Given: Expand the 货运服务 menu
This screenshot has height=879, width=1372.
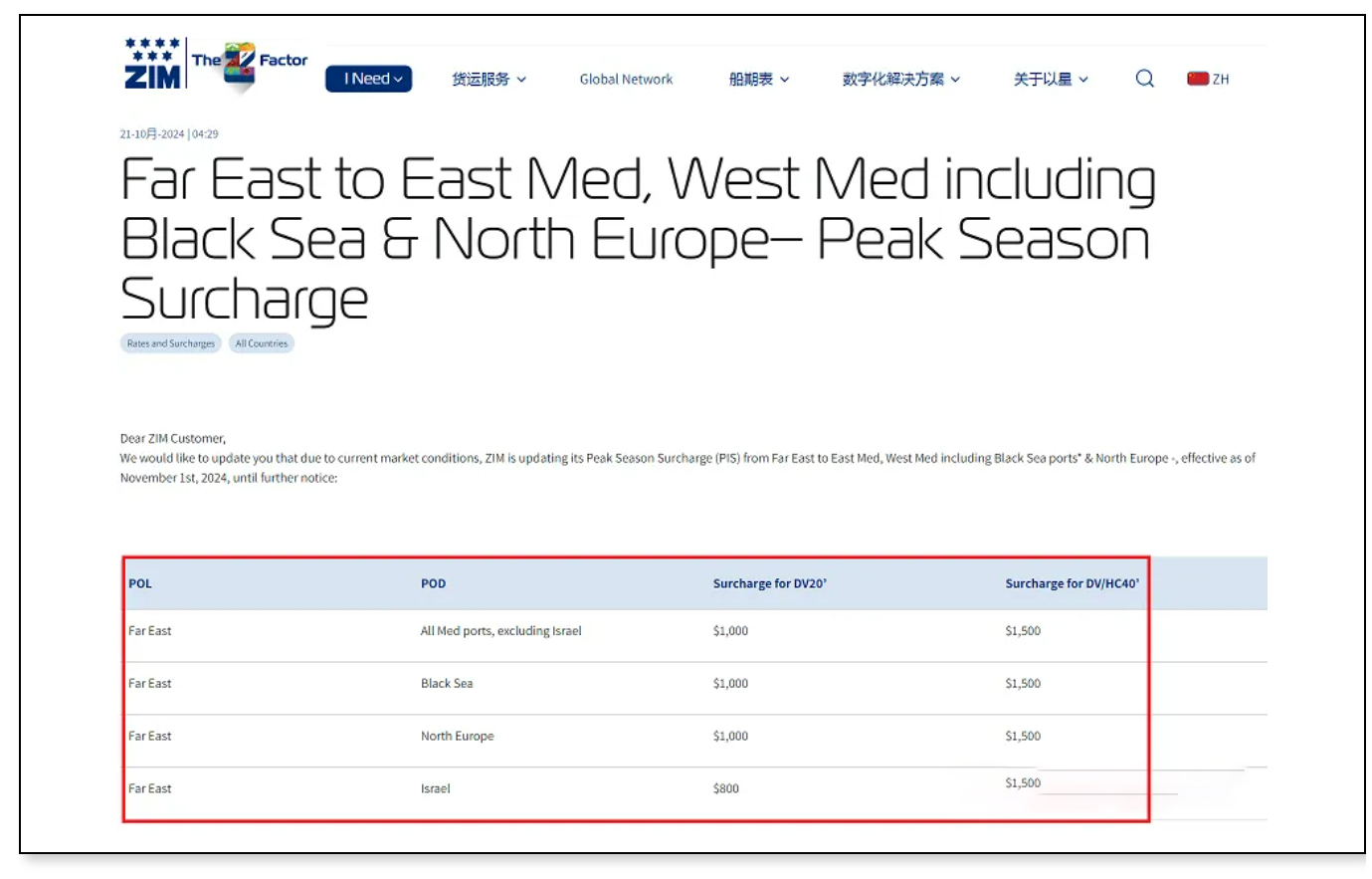Looking at the screenshot, I should click(489, 79).
